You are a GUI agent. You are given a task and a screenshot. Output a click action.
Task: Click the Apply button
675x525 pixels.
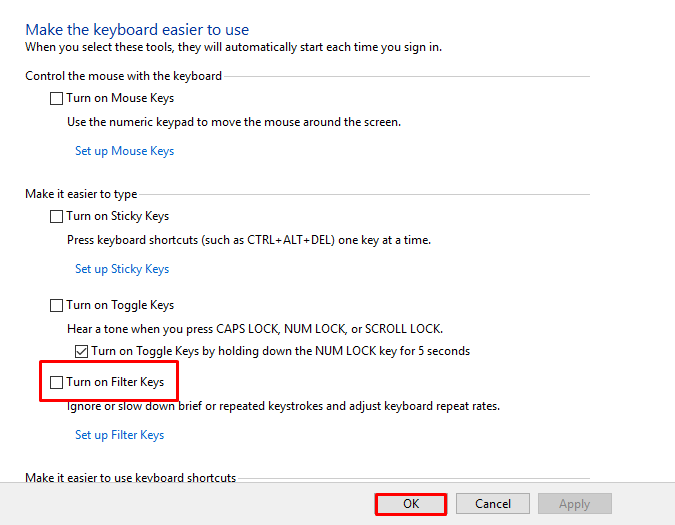pos(574,504)
